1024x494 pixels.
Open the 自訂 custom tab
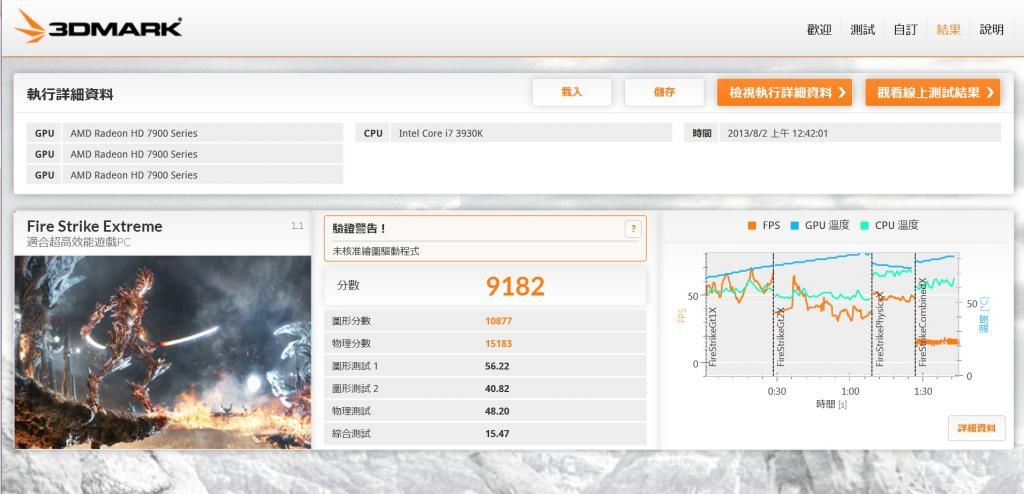[905, 29]
